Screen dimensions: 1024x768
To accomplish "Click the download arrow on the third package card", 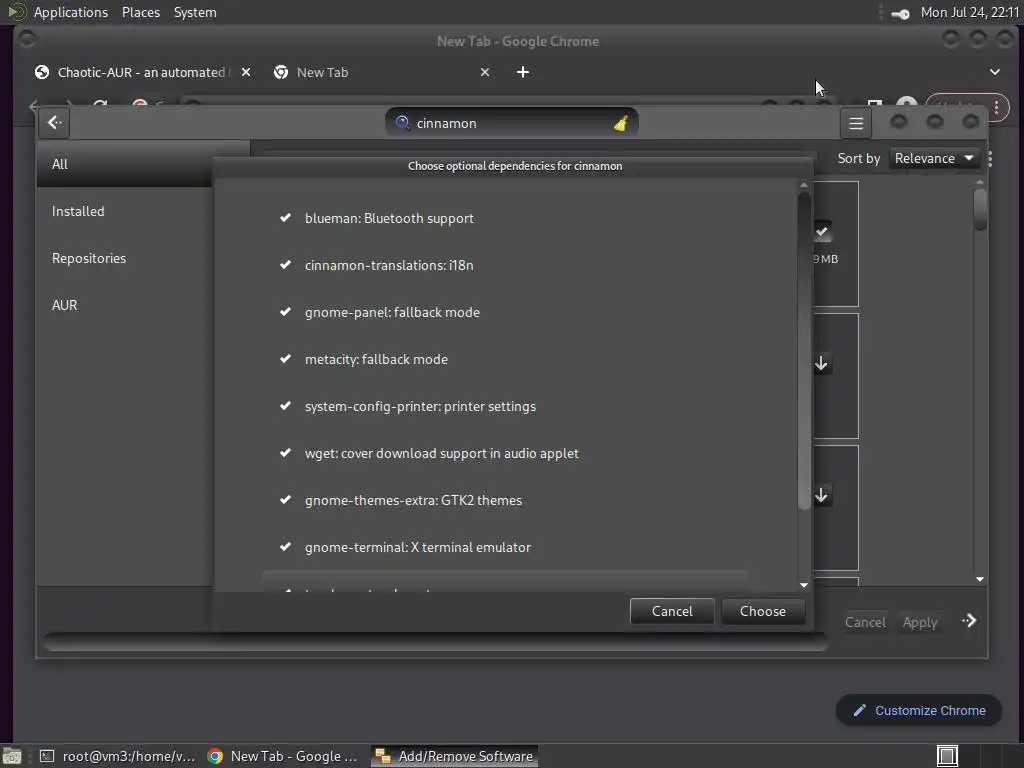I will 822,496.
